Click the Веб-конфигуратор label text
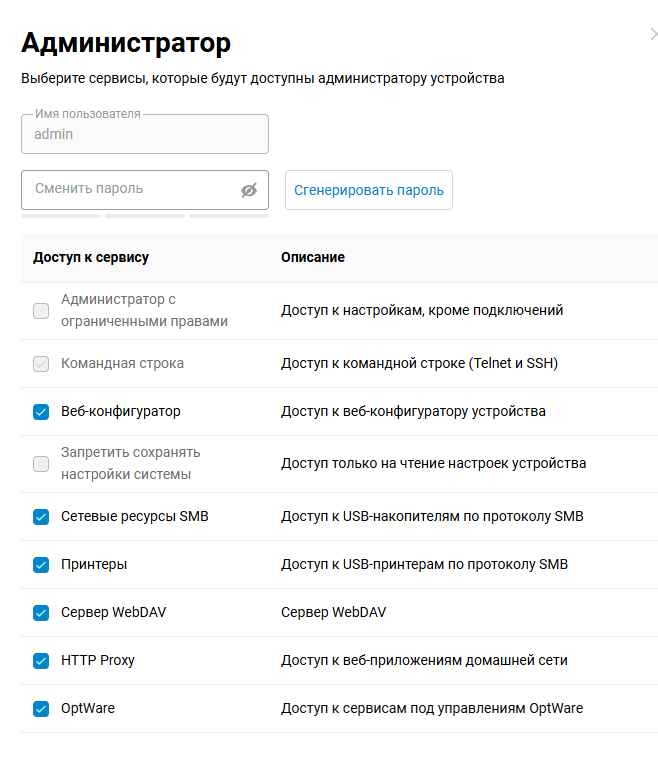The width and height of the screenshot is (658, 780). [x=120, y=411]
